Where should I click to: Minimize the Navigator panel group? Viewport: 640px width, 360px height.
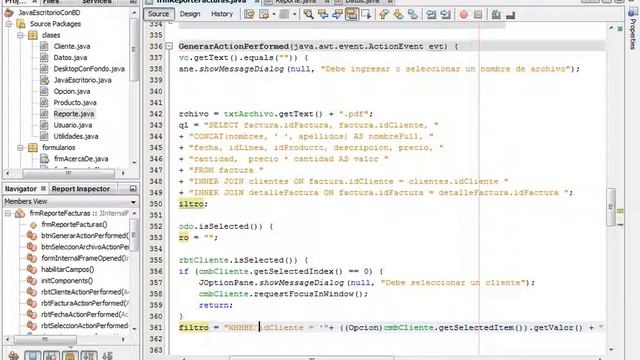[133, 189]
